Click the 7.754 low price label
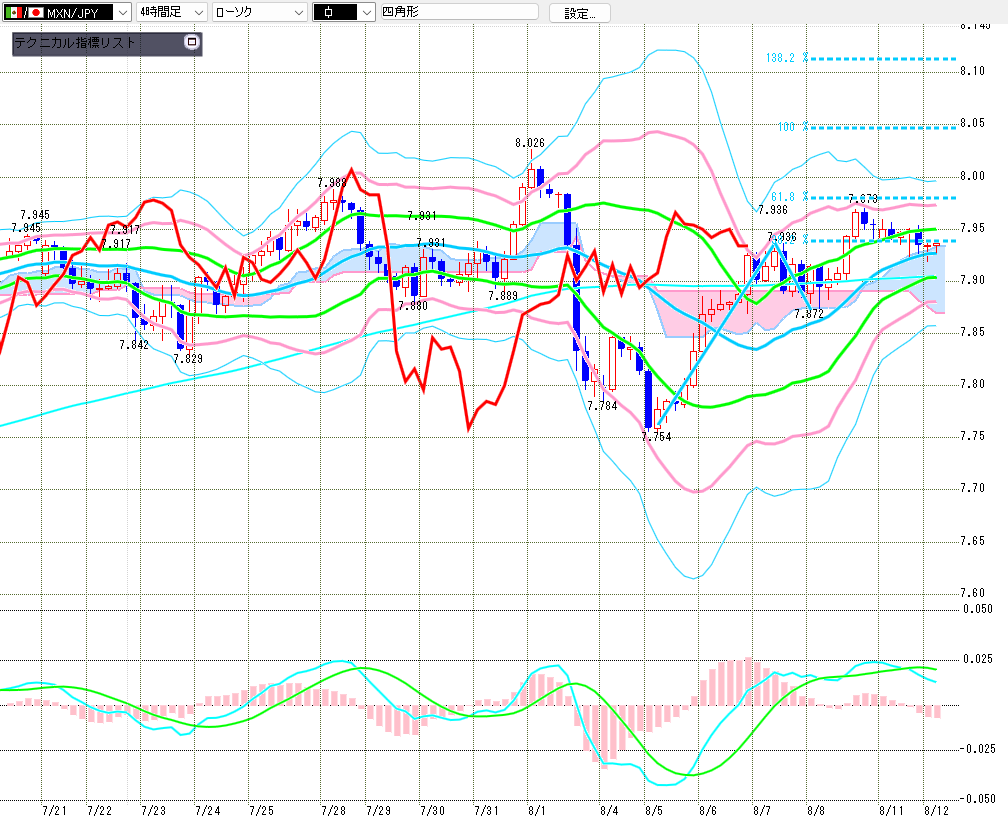 point(656,437)
